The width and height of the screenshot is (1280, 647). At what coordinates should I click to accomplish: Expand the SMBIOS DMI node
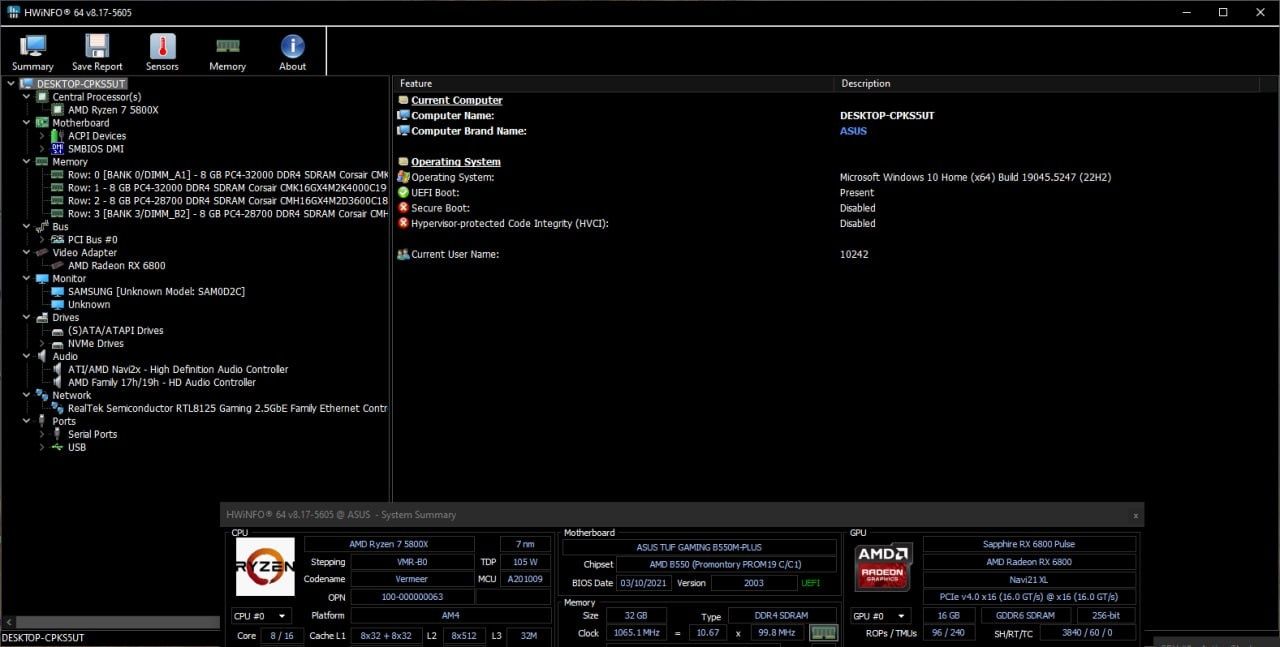tap(43, 149)
